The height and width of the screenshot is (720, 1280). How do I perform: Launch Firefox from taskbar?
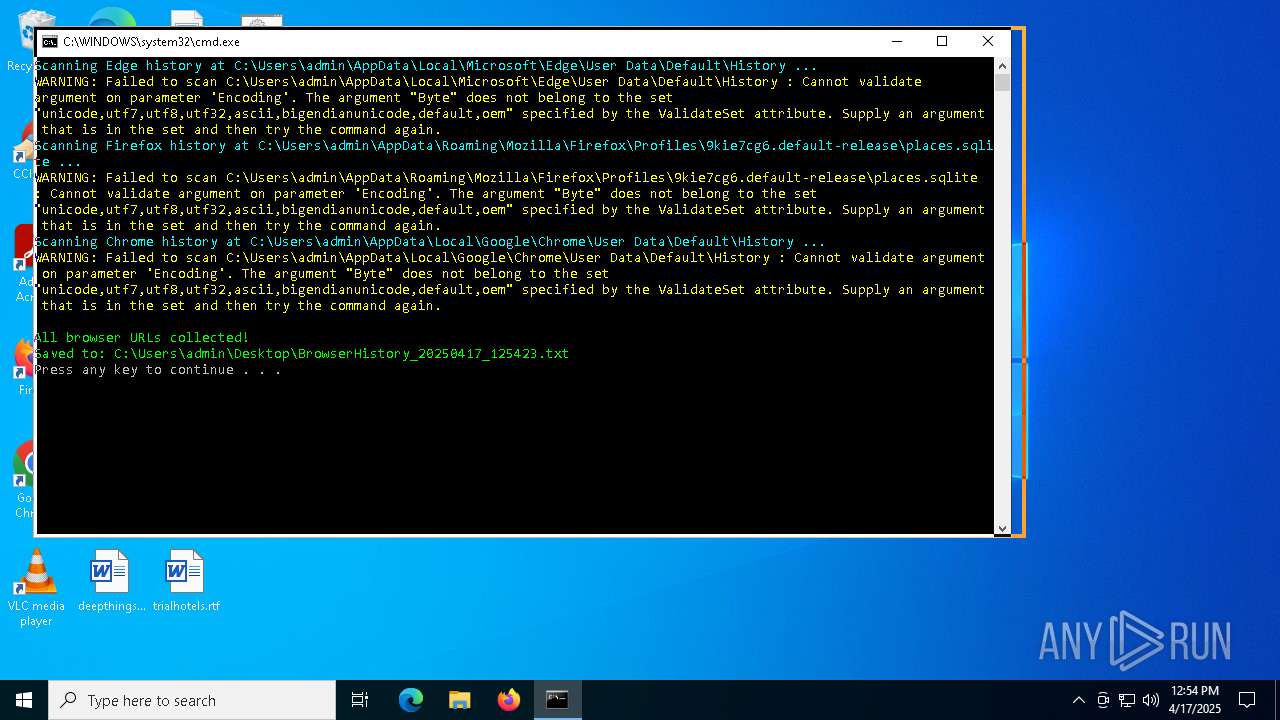click(508, 700)
